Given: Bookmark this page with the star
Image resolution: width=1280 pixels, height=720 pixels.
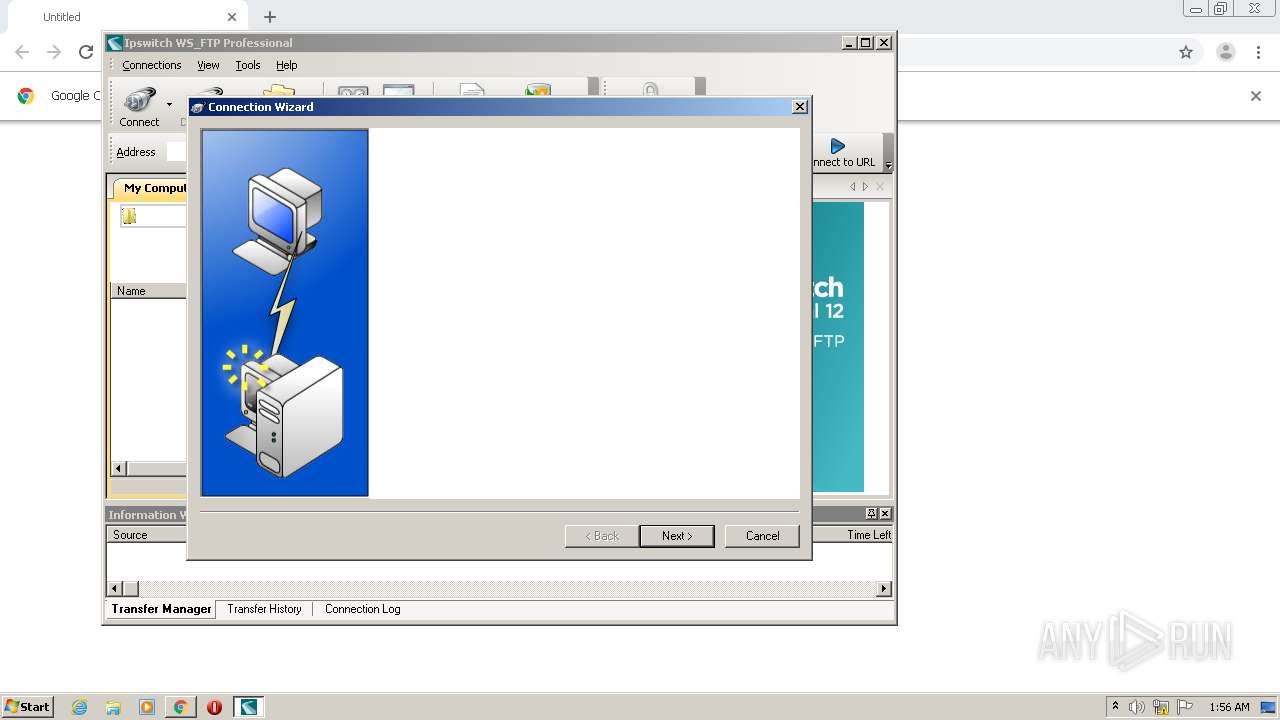Looking at the screenshot, I should point(1186,52).
